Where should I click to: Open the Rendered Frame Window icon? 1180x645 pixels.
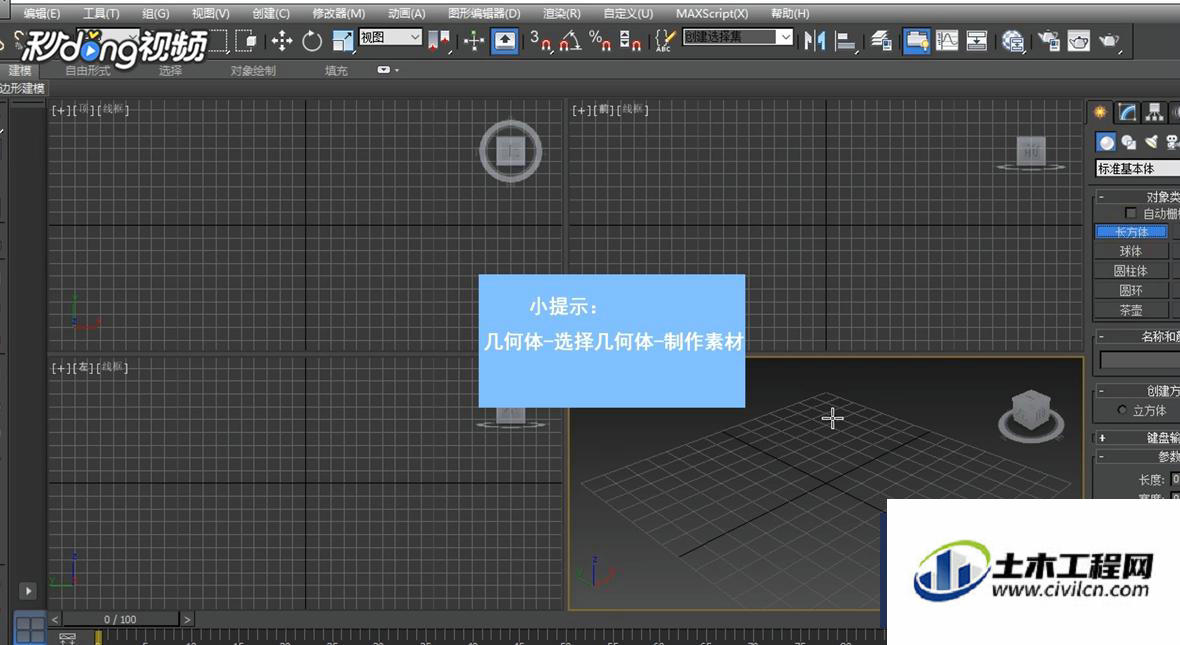(1078, 41)
